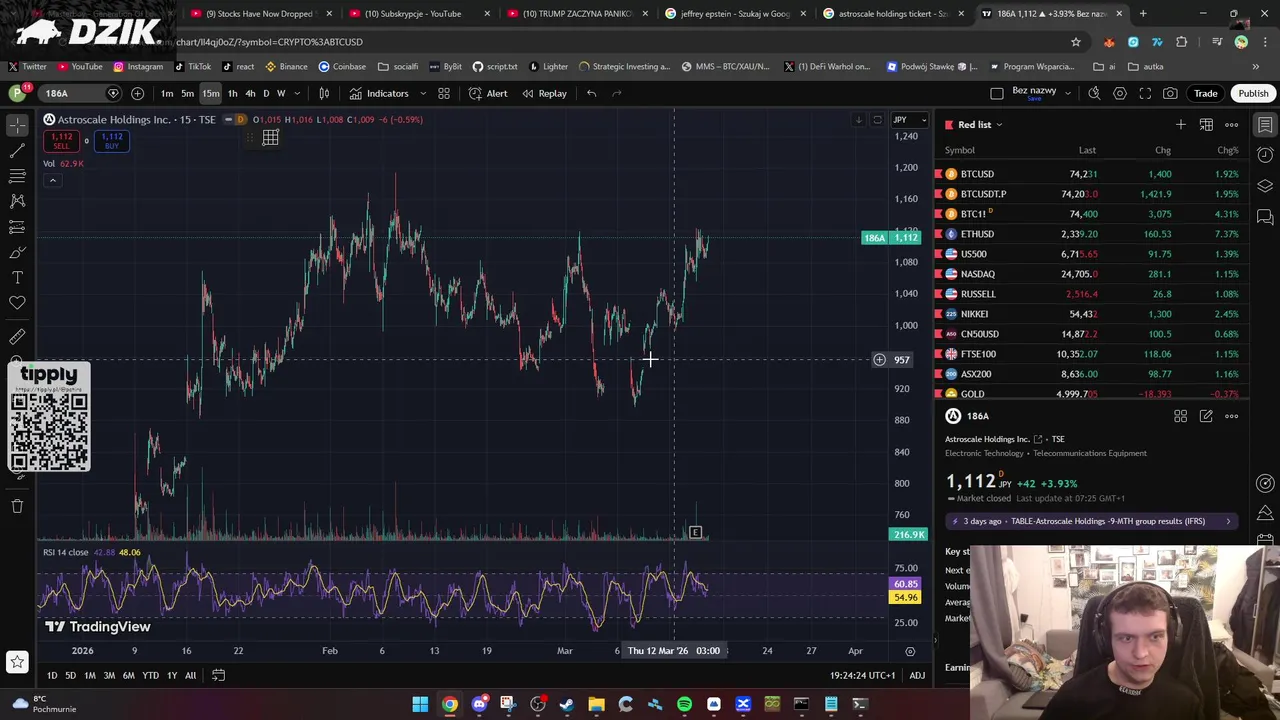
Task: Select the brush drawing tool
Action: click(17, 252)
